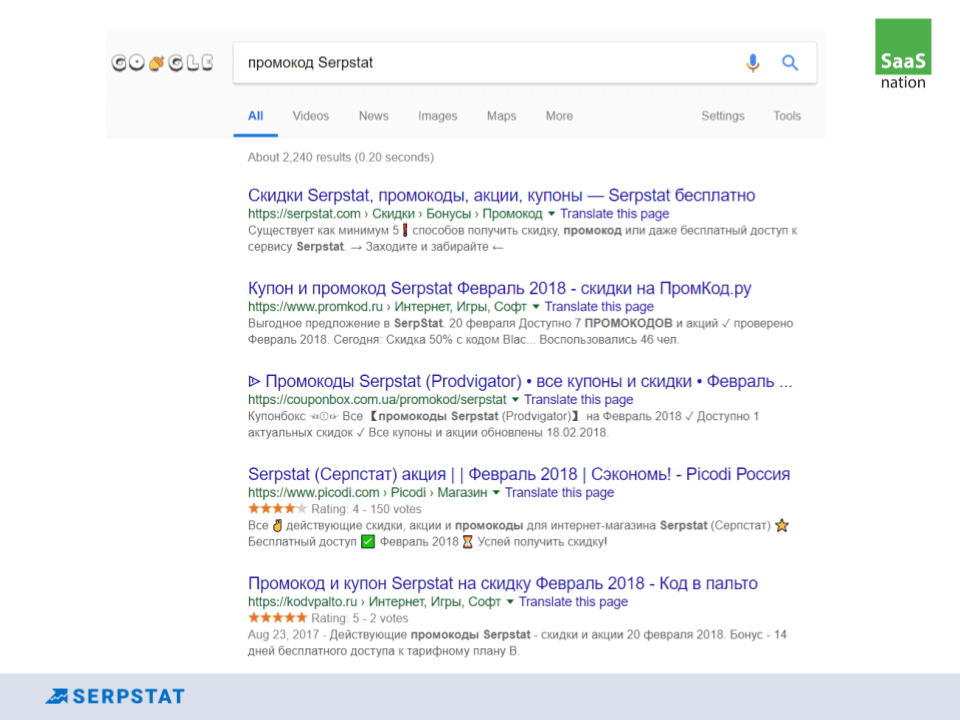Viewport: 960px width, 720px height.
Task: Click the star emoji ending Picodi snippet line
Action: [x=781, y=525]
